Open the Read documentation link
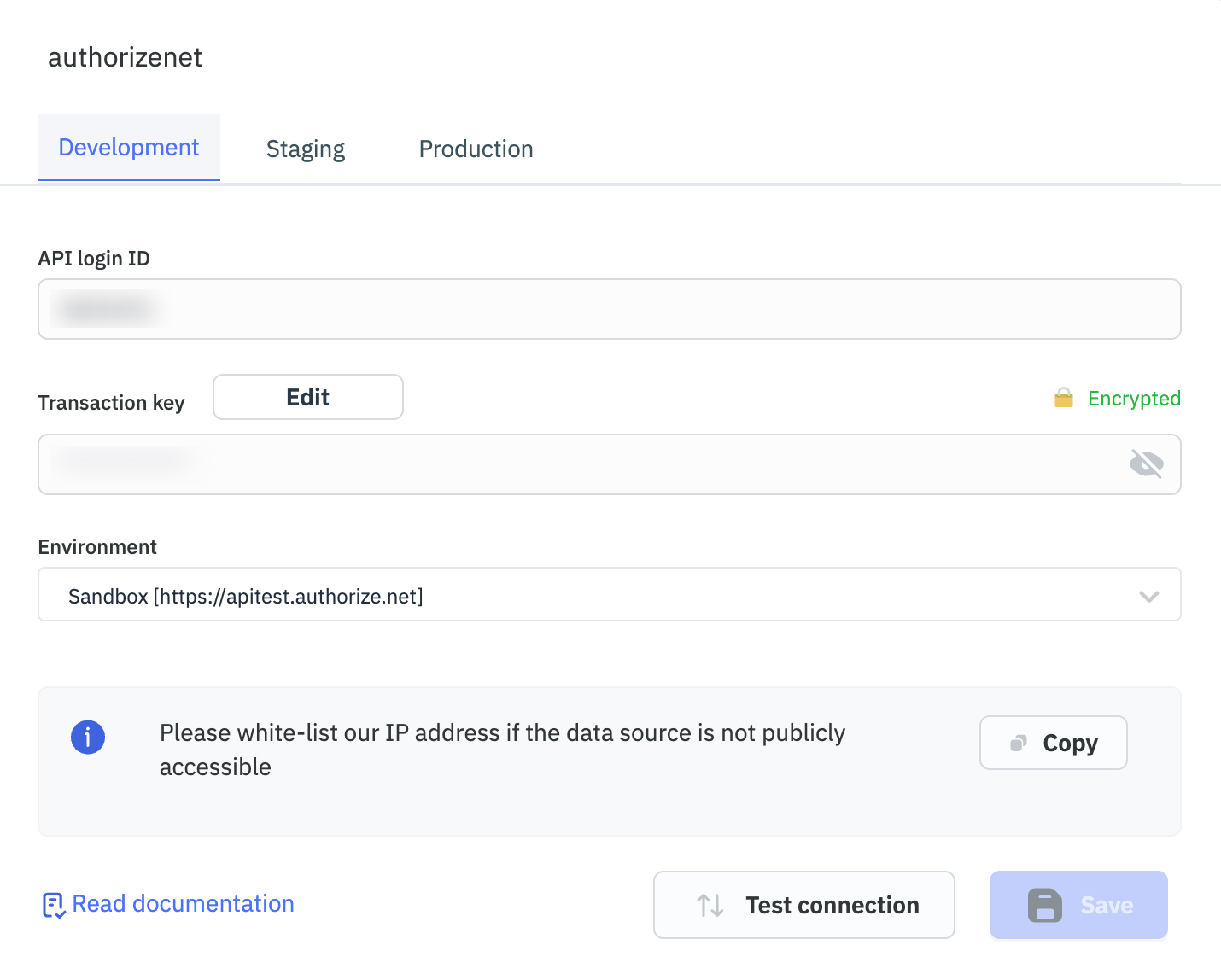The image size is (1221, 980). click(183, 903)
